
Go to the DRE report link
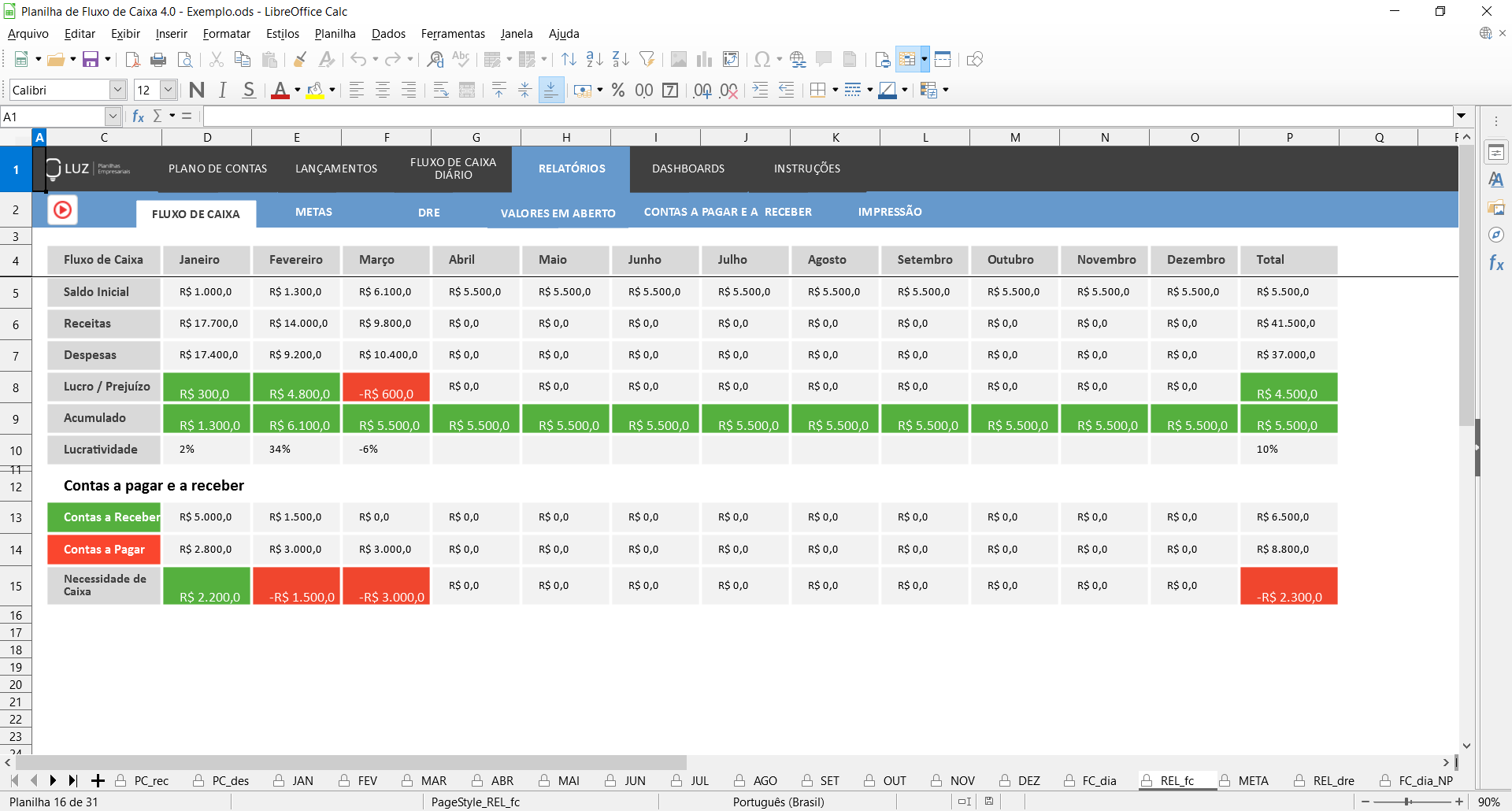click(428, 213)
